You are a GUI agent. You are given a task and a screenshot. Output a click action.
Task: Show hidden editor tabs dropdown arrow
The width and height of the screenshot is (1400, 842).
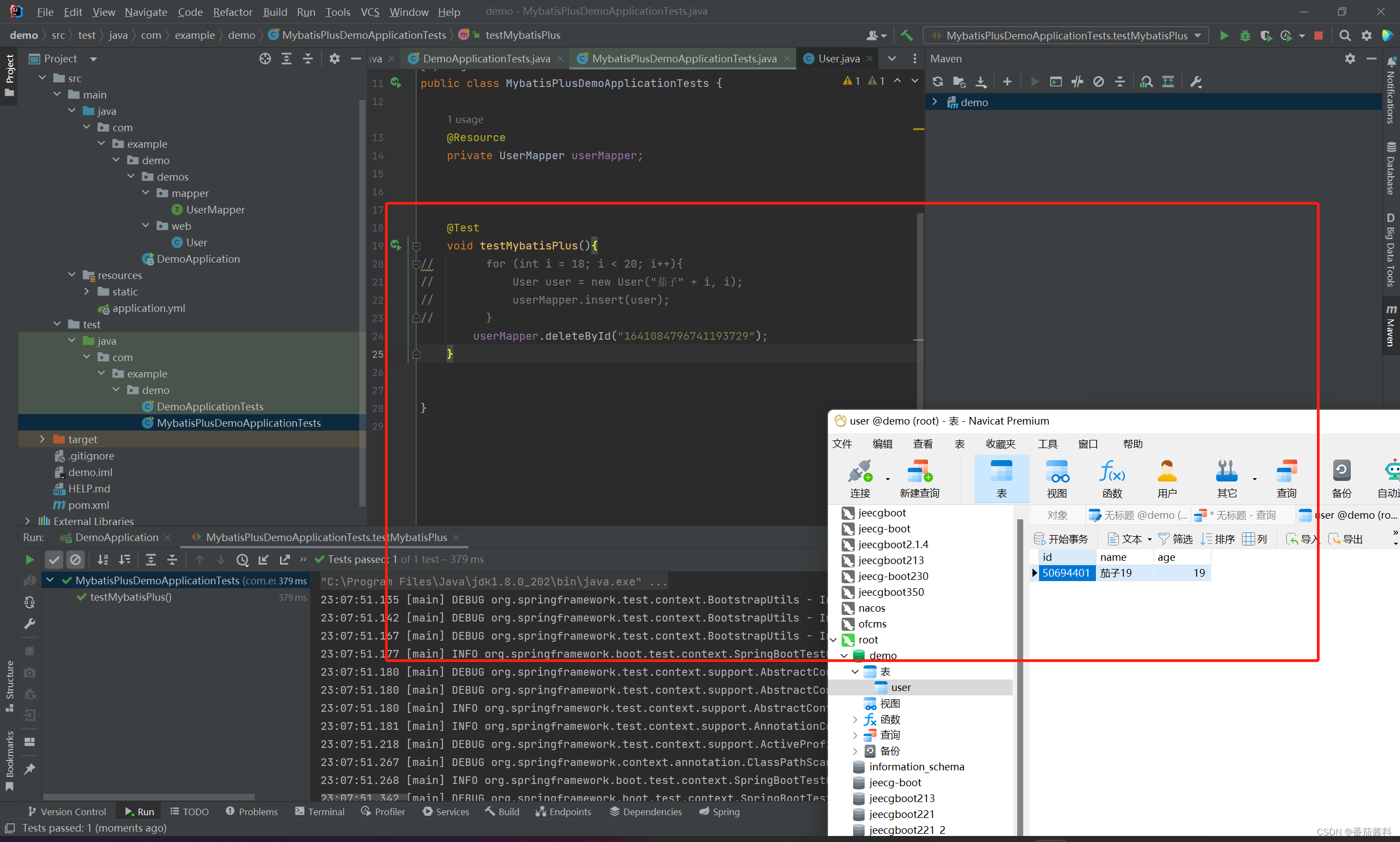pos(892,59)
